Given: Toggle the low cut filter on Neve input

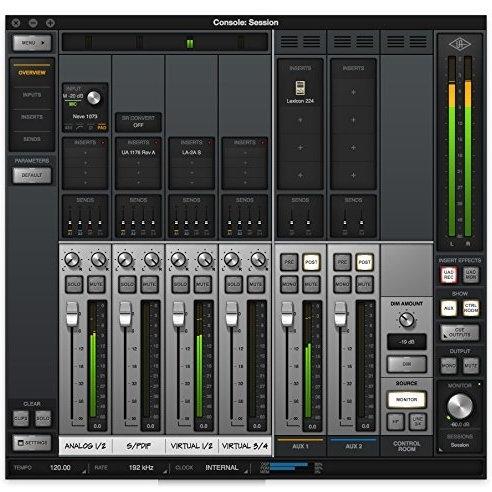Looking at the screenshot, I should pyautogui.click(x=79, y=128).
